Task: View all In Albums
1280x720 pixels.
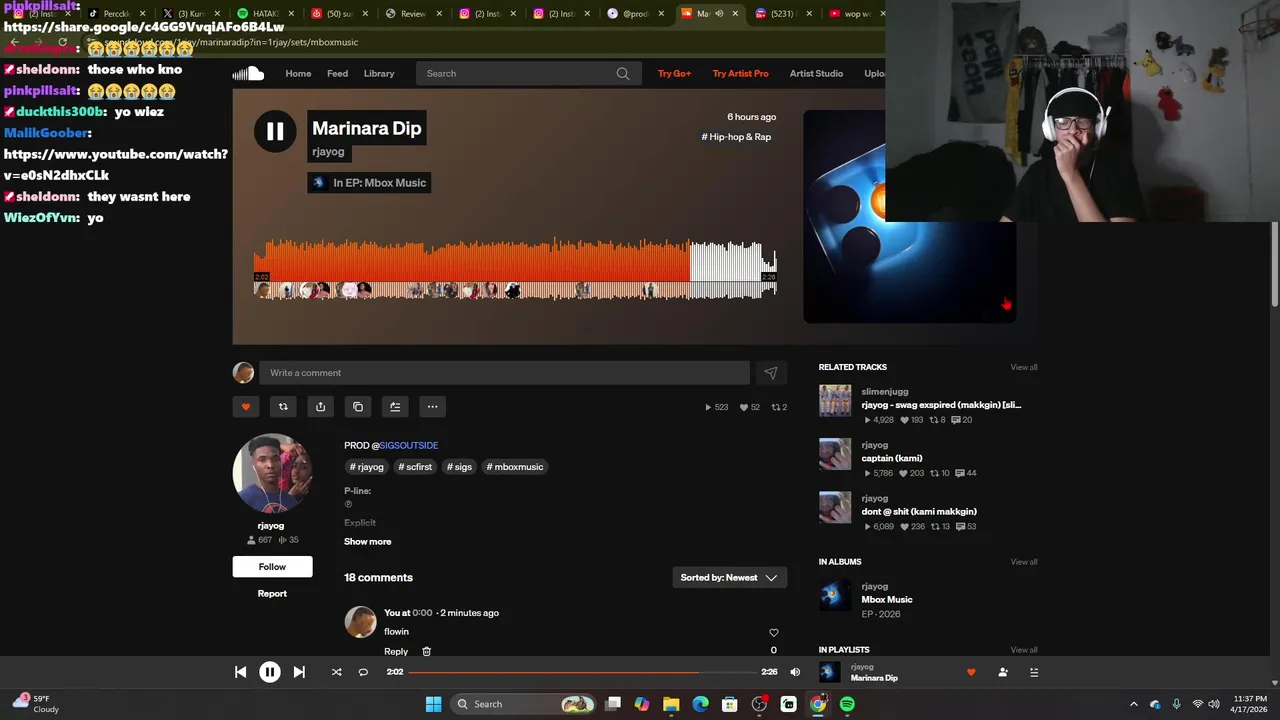Action: click(1024, 562)
